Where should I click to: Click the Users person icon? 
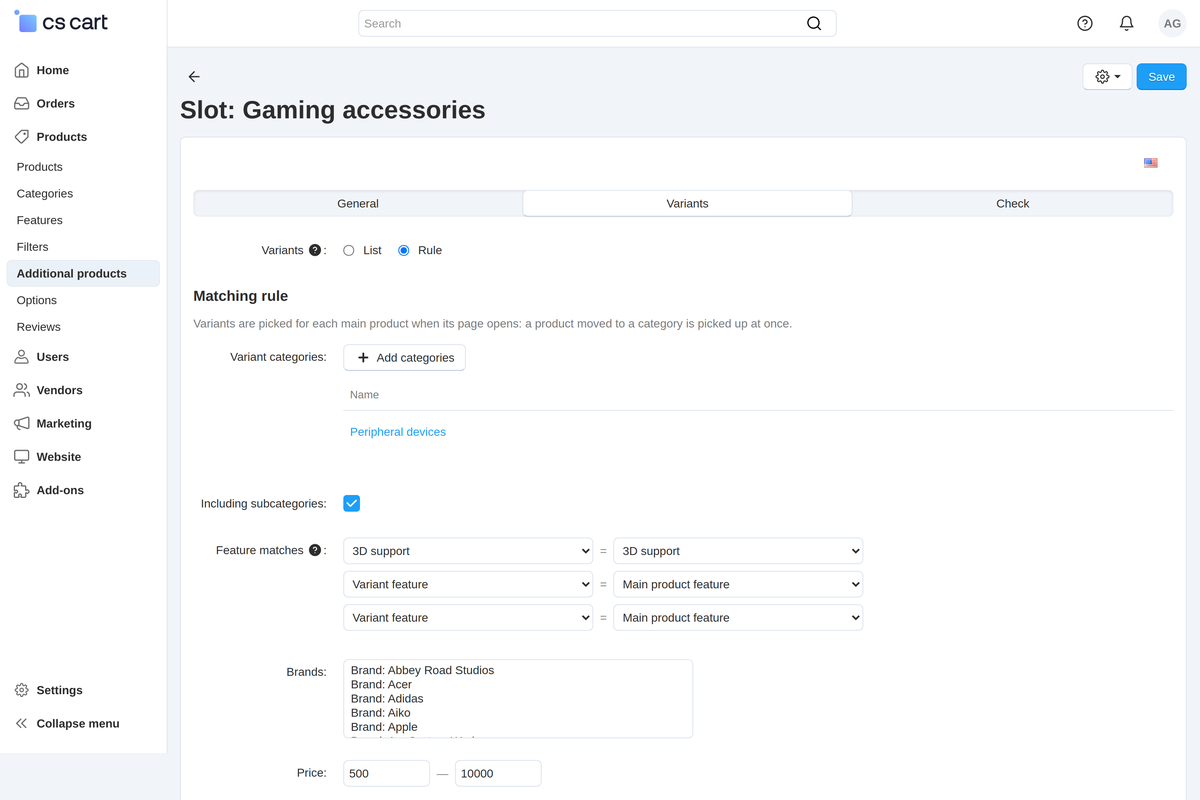tap(22, 356)
